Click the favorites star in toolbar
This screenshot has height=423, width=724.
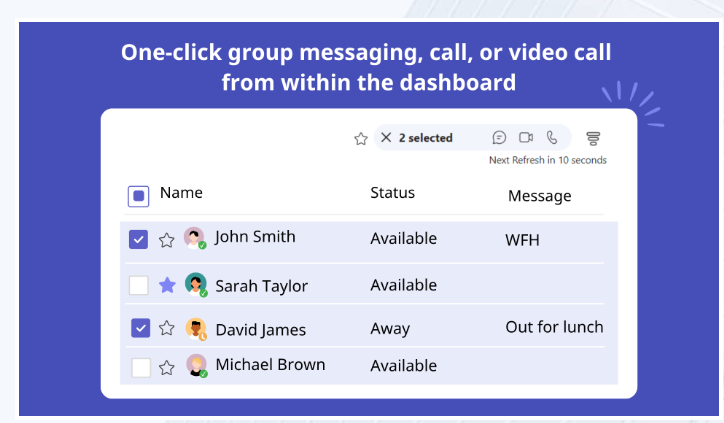[361, 139]
